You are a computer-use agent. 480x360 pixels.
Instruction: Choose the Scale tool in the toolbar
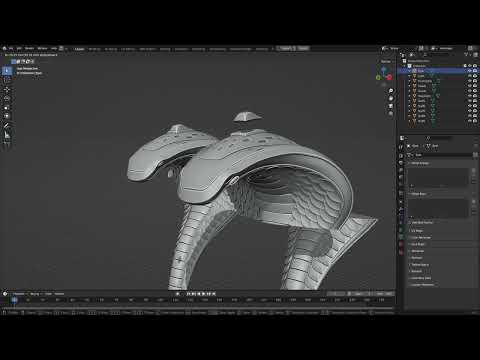point(7,108)
